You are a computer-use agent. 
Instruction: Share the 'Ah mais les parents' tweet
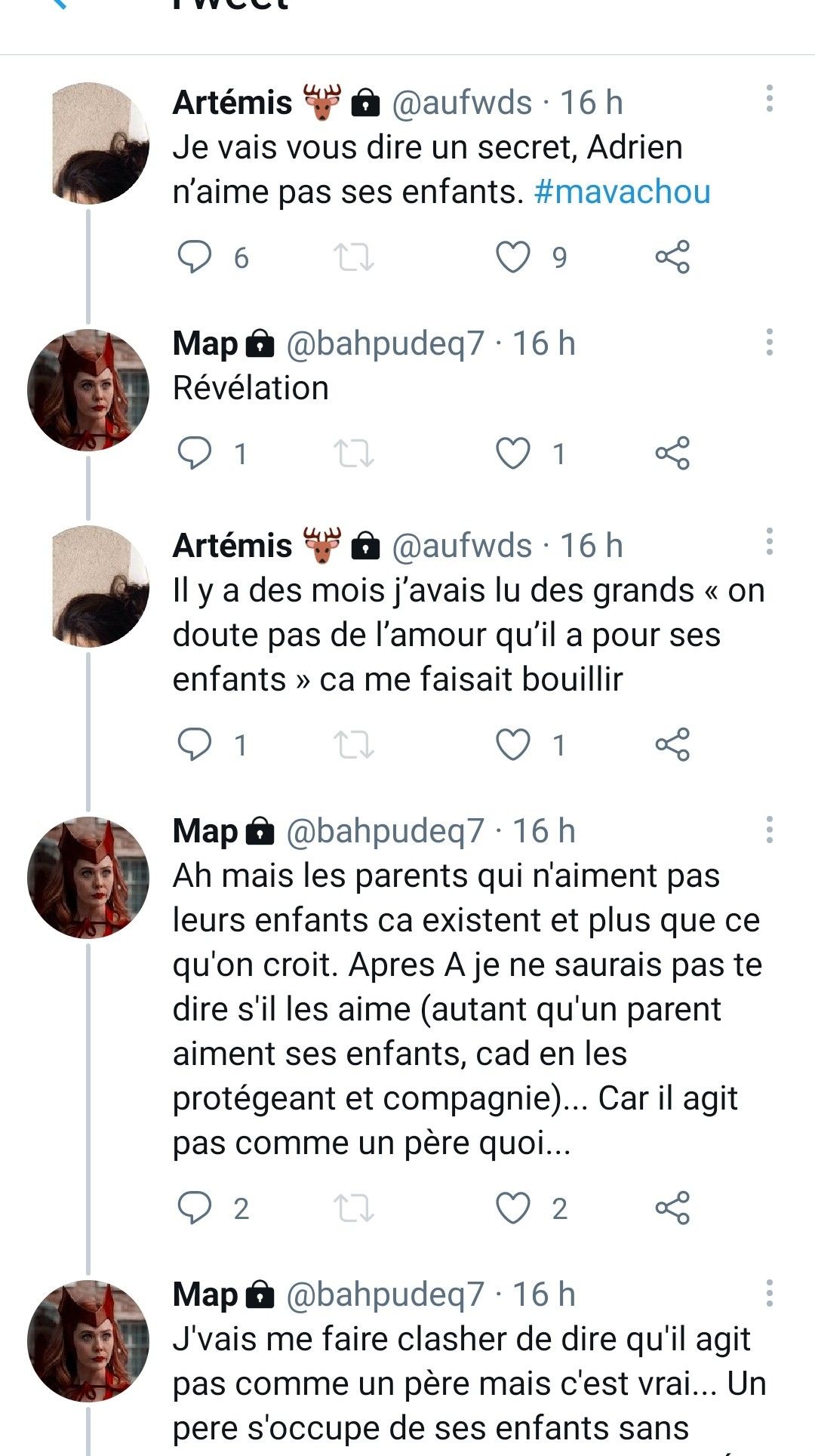tap(672, 1208)
